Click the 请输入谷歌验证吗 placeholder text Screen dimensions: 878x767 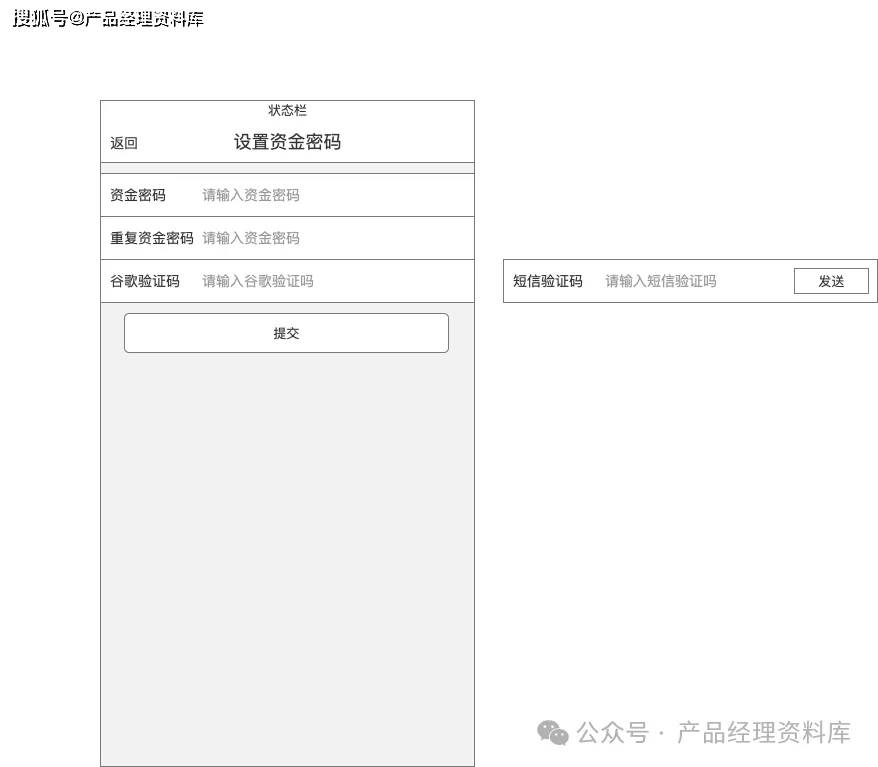(x=257, y=281)
